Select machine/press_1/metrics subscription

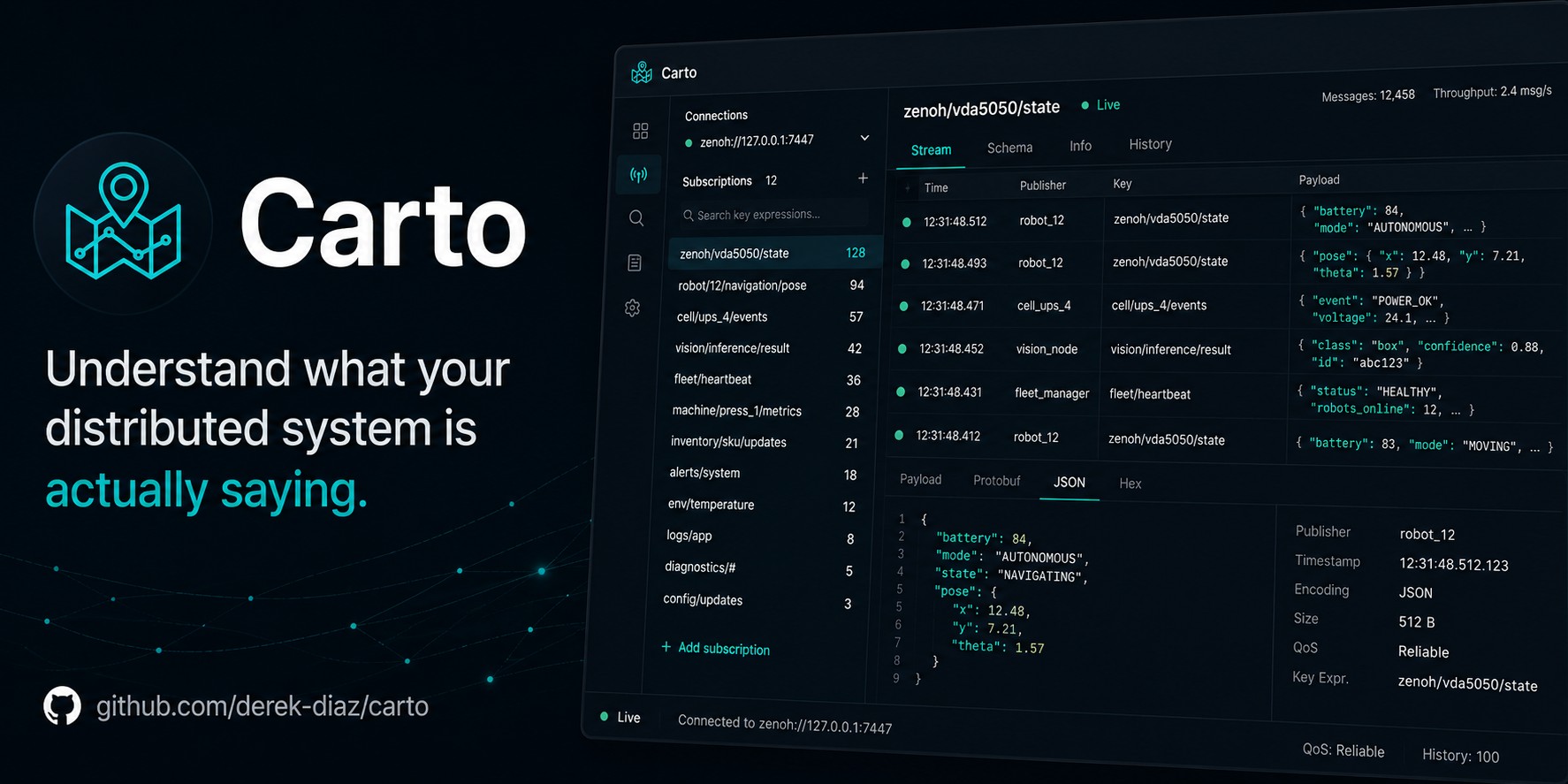(x=765, y=411)
